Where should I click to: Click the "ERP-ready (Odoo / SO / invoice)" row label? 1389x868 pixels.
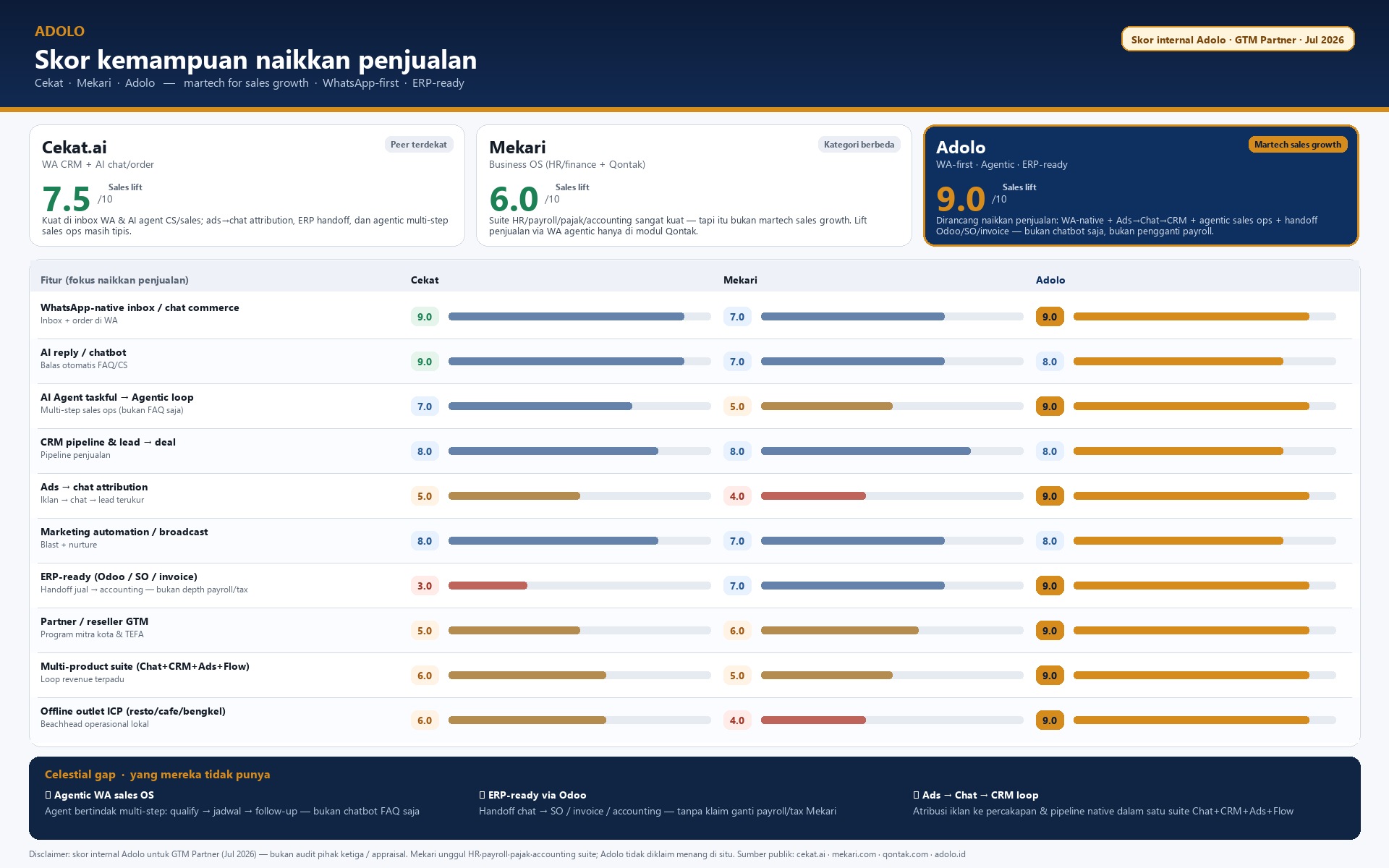[119, 576]
